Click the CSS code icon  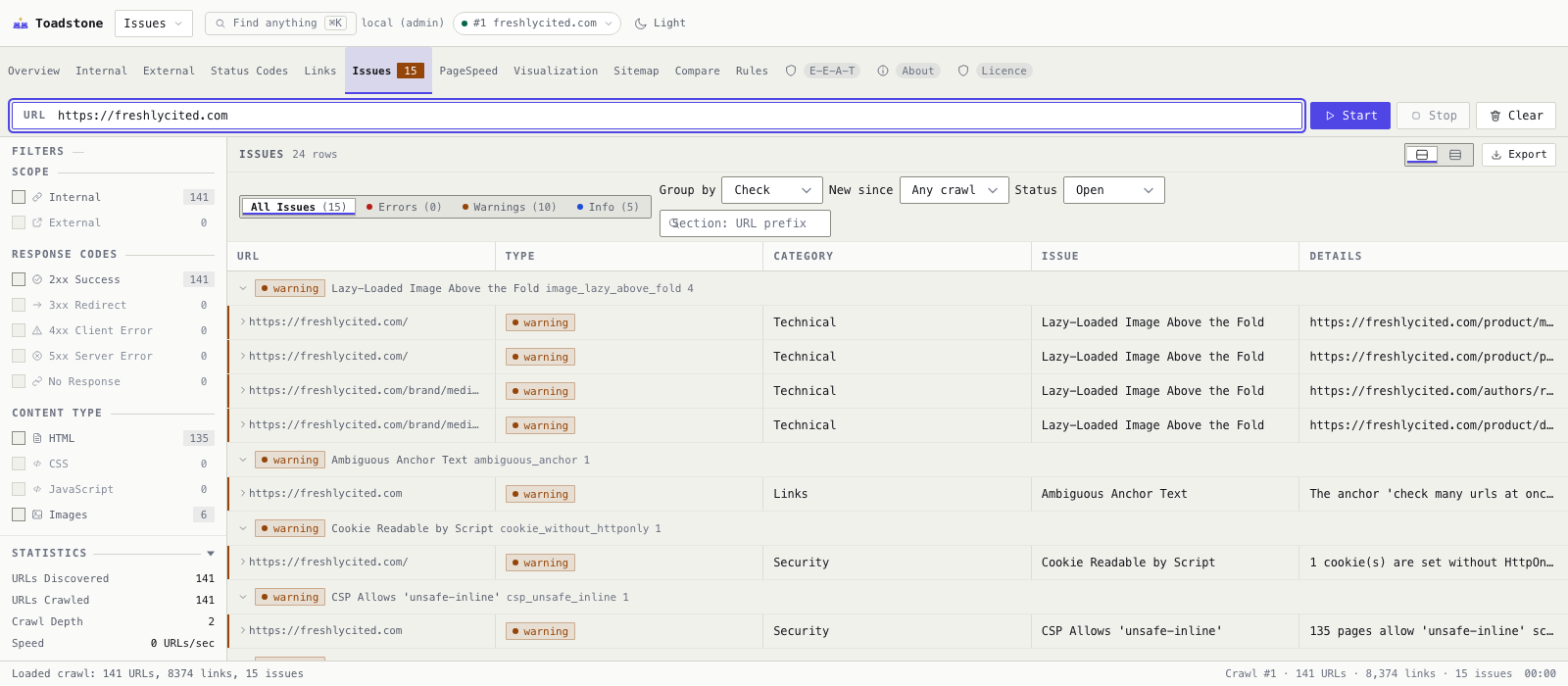[37, 464]
